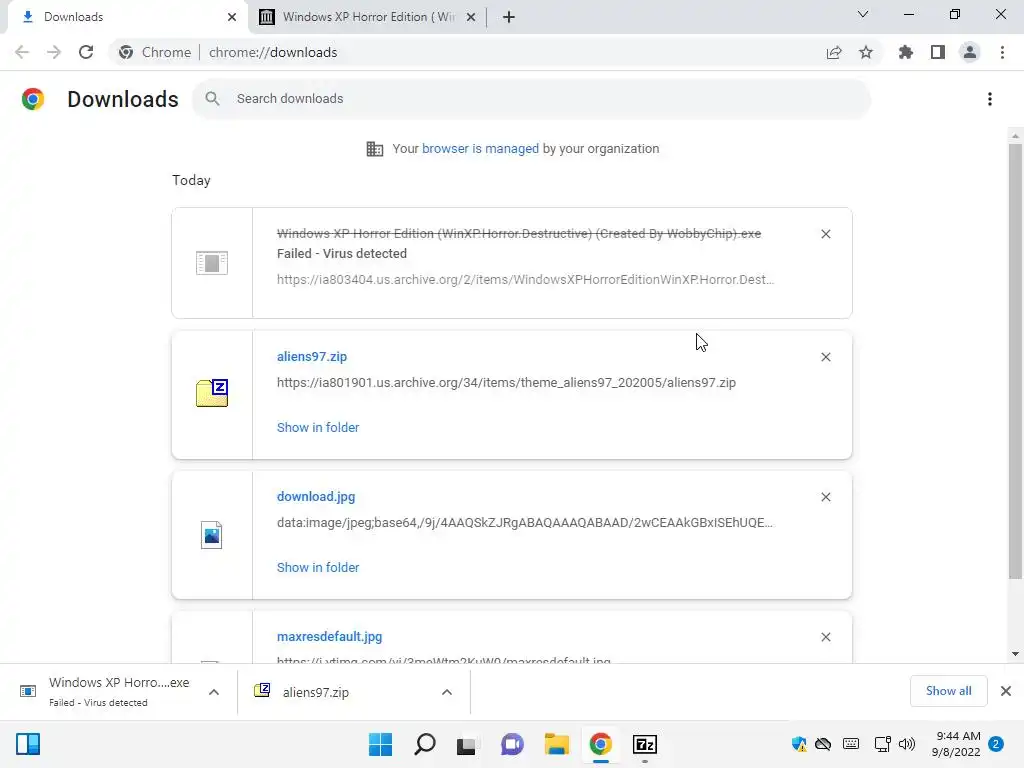Open the Chrome profile avatar
Screen dimensions: 1024x768
970,52
